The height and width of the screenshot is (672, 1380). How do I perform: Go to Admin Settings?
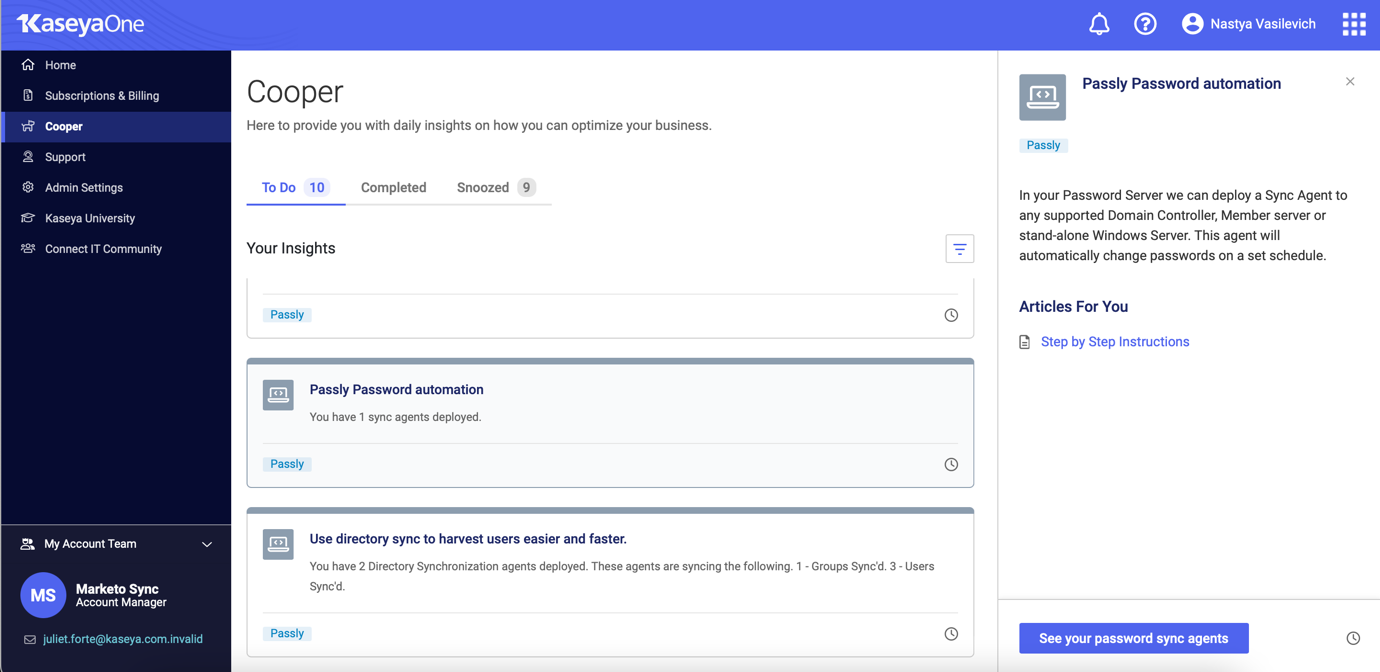(x=83, y=188)
